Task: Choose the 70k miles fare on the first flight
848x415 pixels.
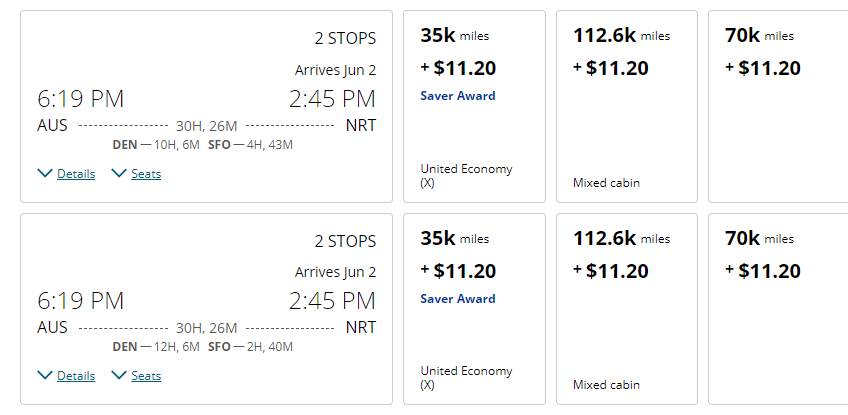Action: [778, 106]
